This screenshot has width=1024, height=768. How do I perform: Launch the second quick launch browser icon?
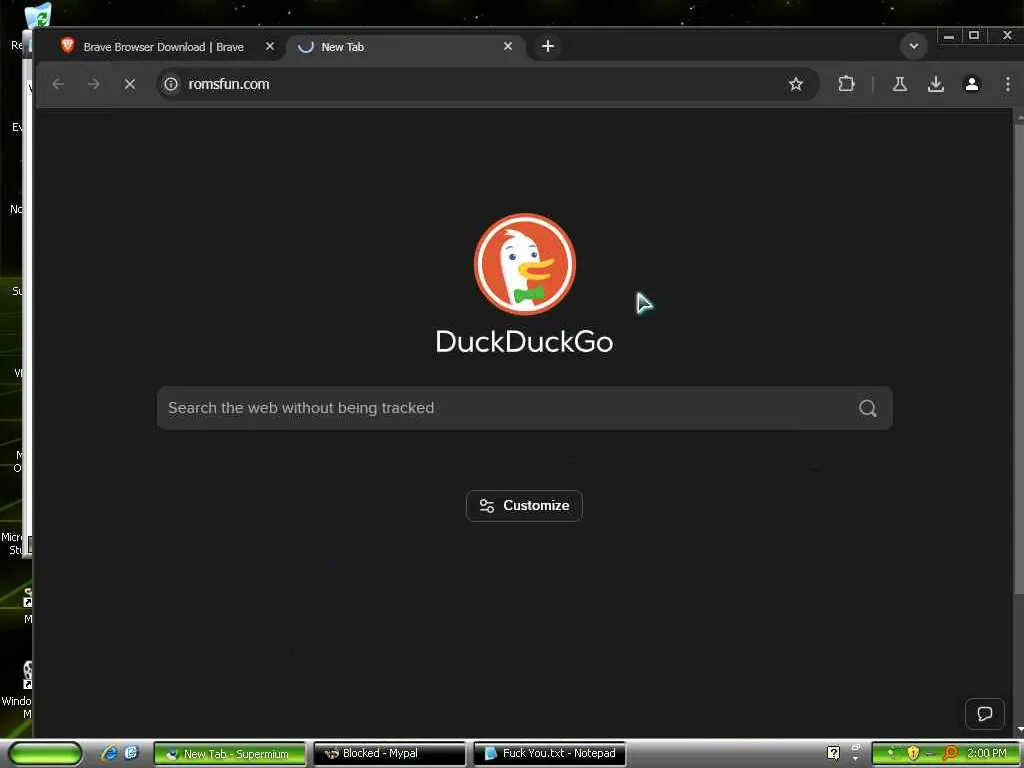(x=131, y=753)
